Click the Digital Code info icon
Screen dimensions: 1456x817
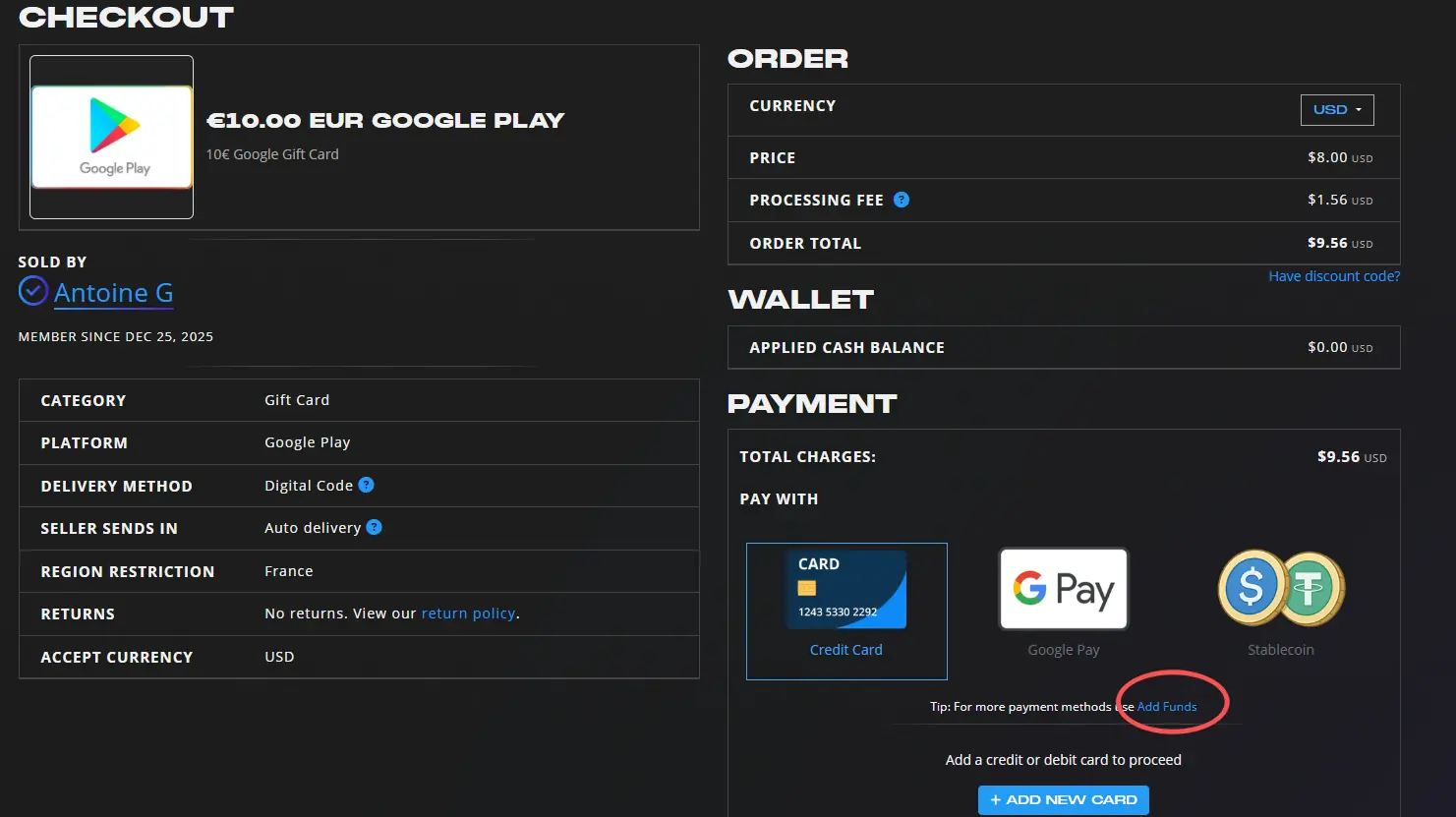[367, 485]
